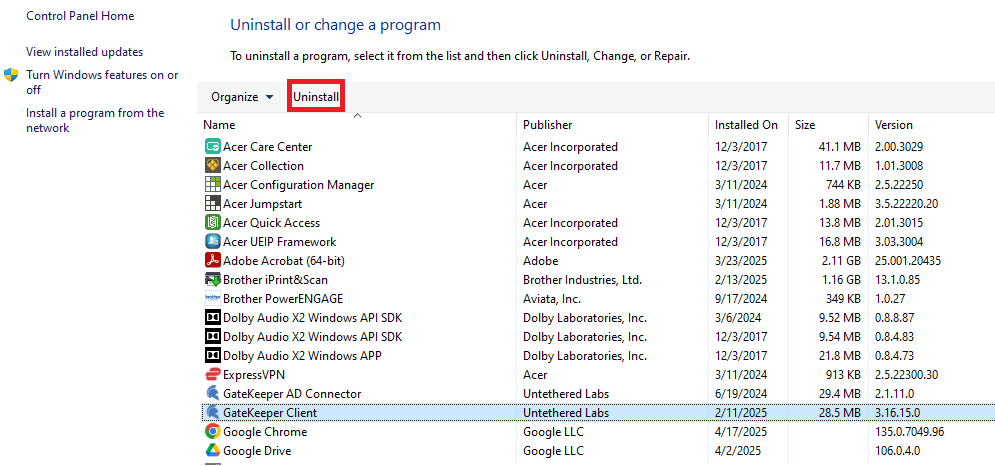The image size is (995, 466).
Task: Click publisher Adobe cell
Action: click(541, 261)
